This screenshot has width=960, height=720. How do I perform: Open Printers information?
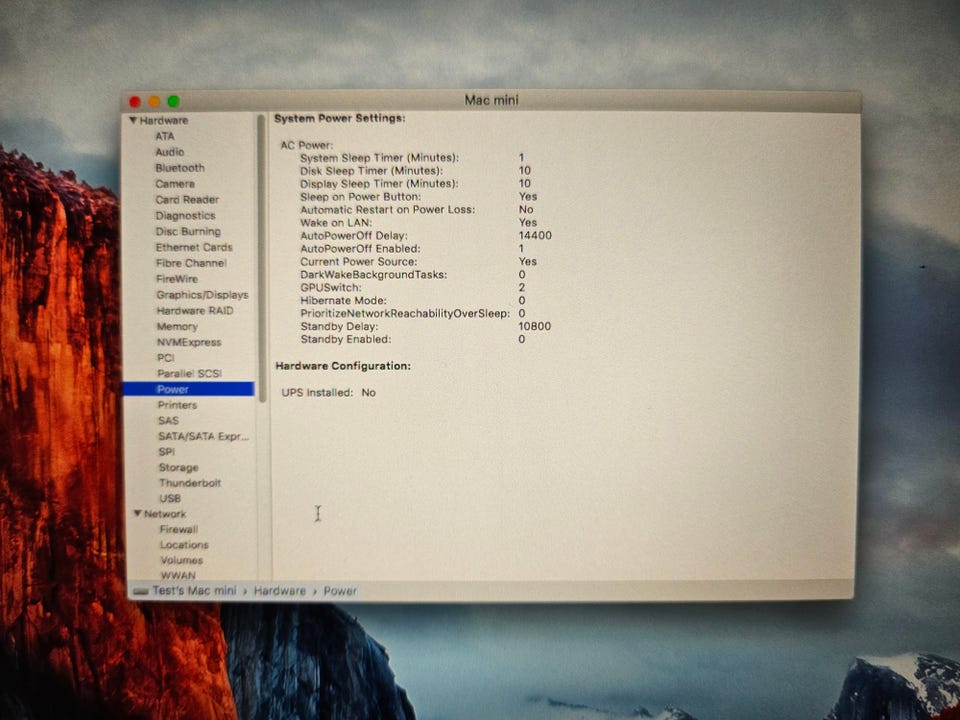[x=178, y=405]
